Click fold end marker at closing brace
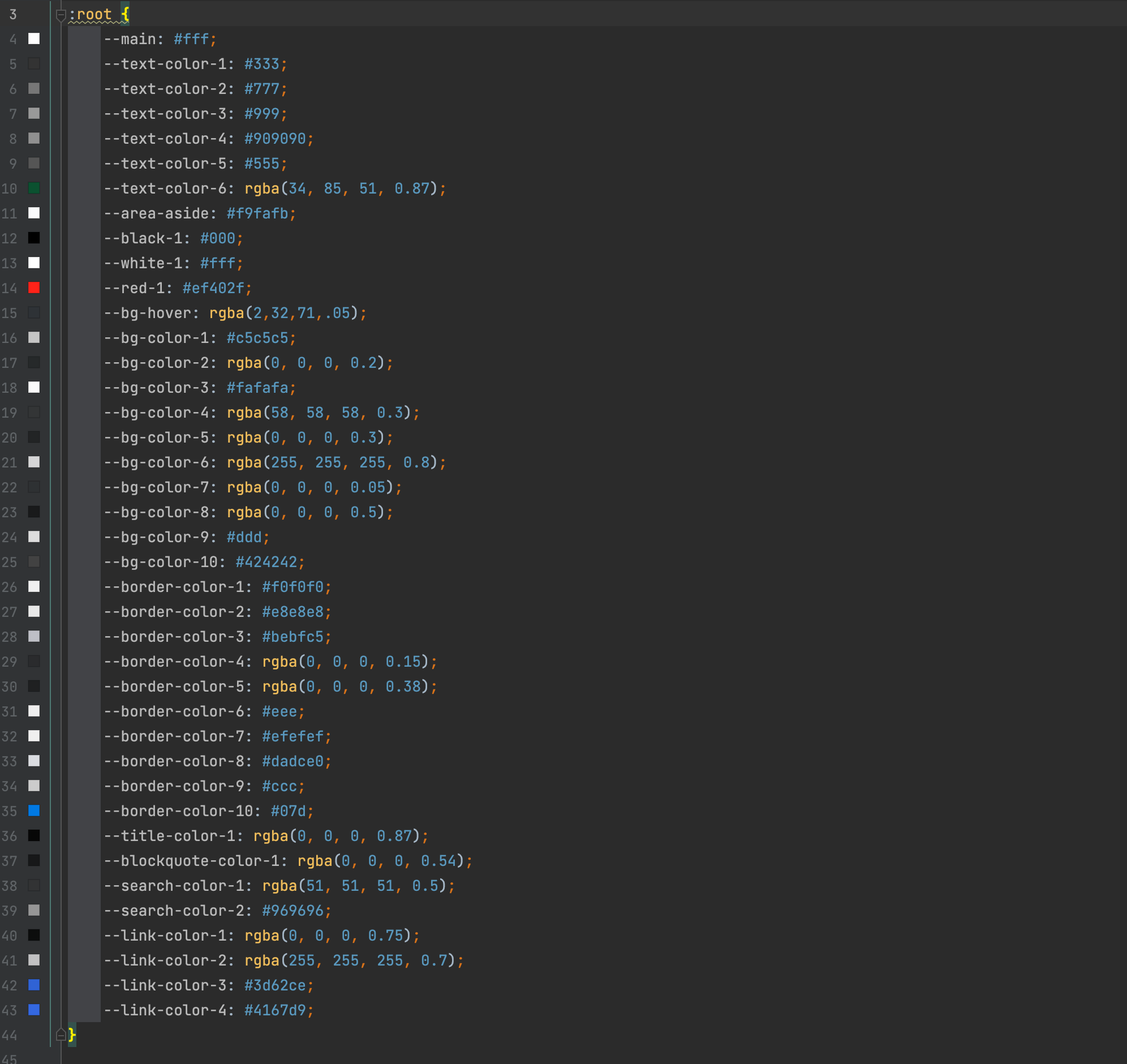1127x1064 pixels. 61,1035
